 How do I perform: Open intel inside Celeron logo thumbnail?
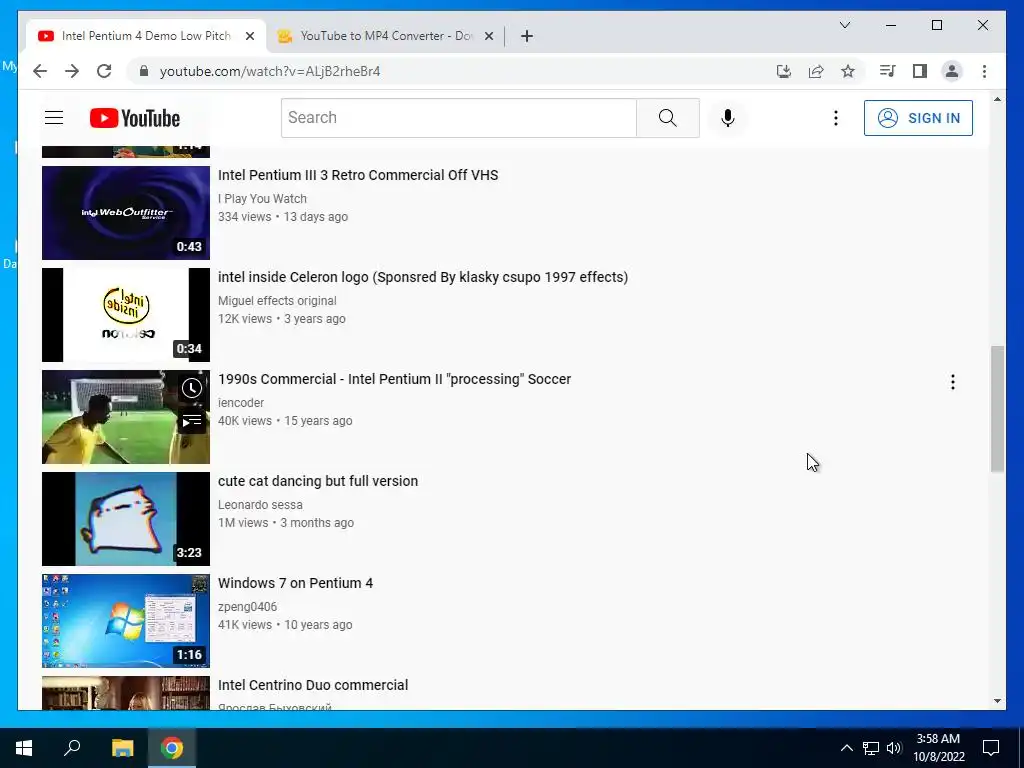click(x=126, y=315)
